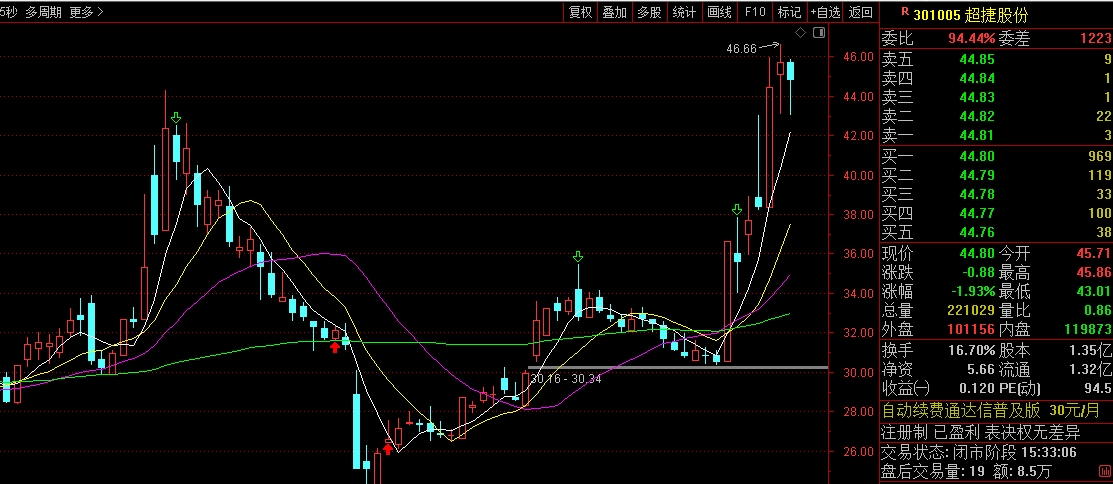
Task: Open the F10 company info
Action: tap(755, 12)
